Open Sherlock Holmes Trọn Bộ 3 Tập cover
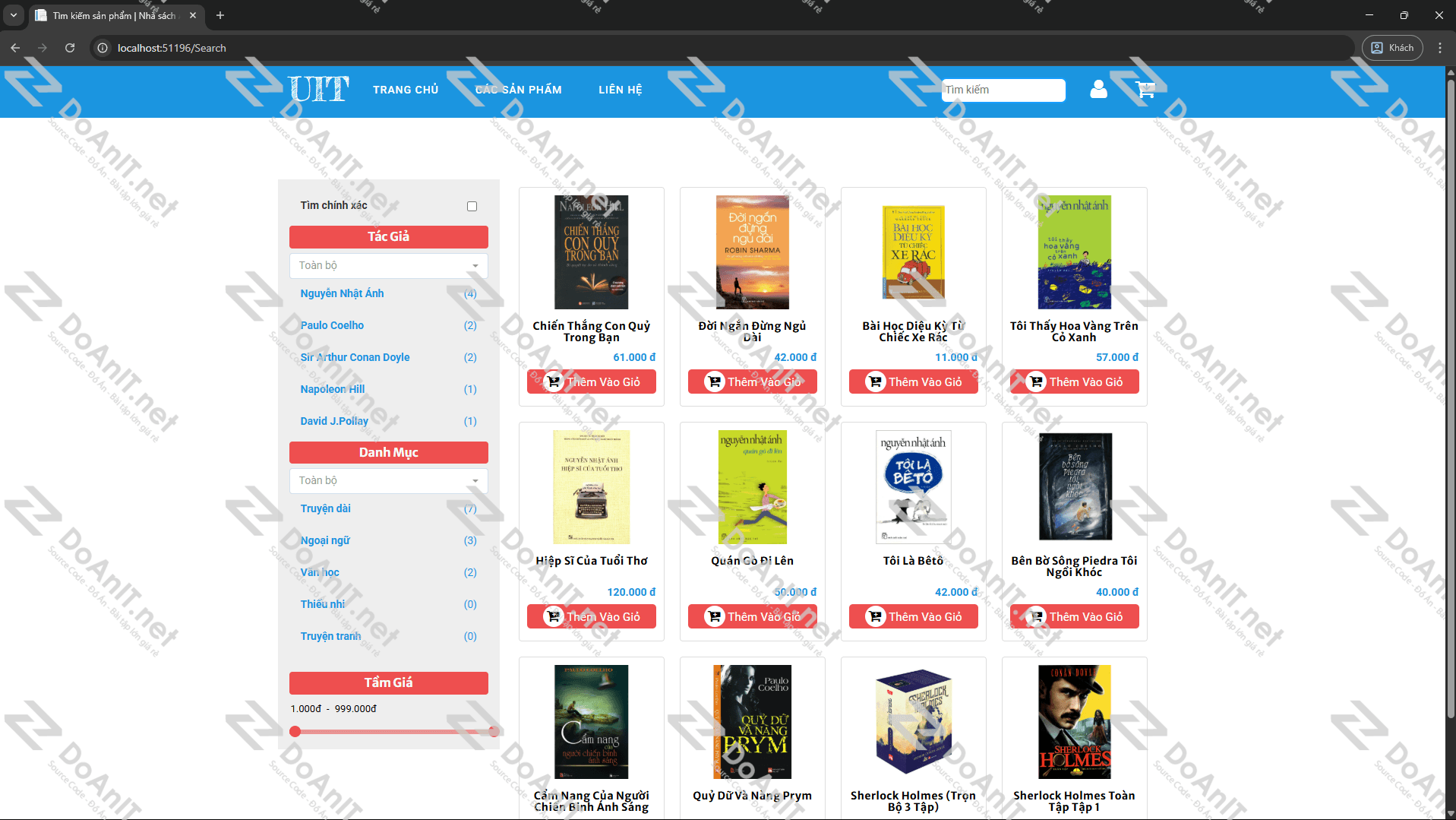The width and height of the screenshot is (1456, 820). tap(914, 722)
